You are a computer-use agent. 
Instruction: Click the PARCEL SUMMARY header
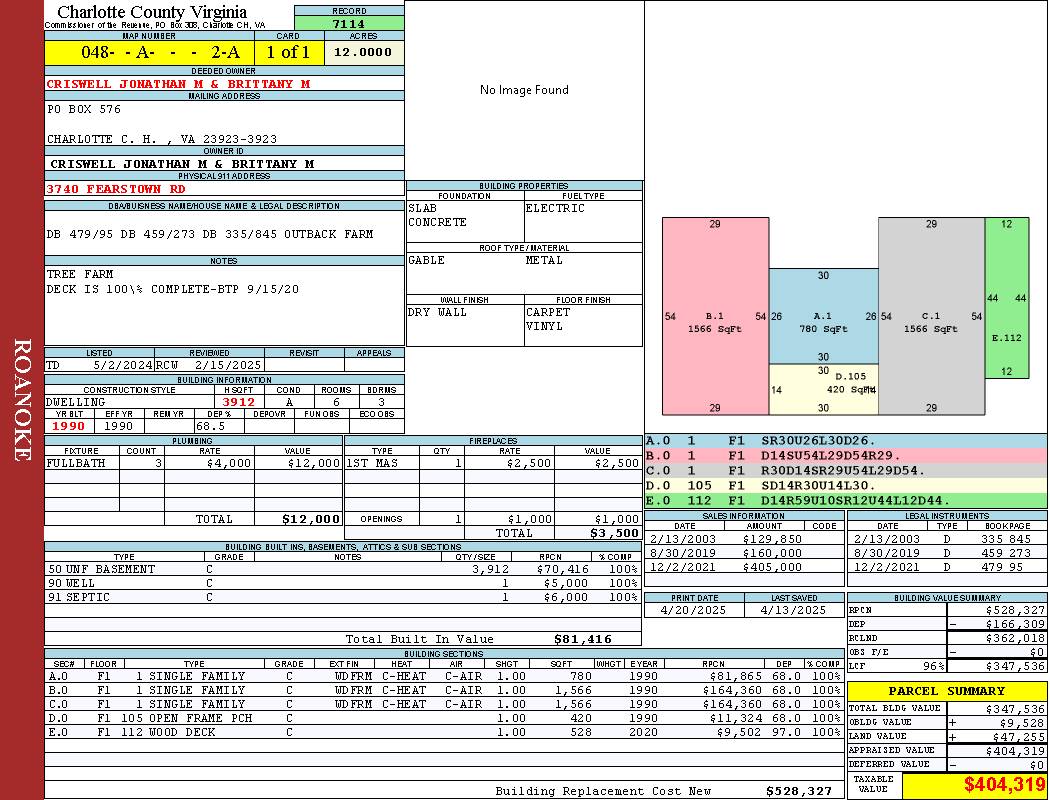coord(946,691)
